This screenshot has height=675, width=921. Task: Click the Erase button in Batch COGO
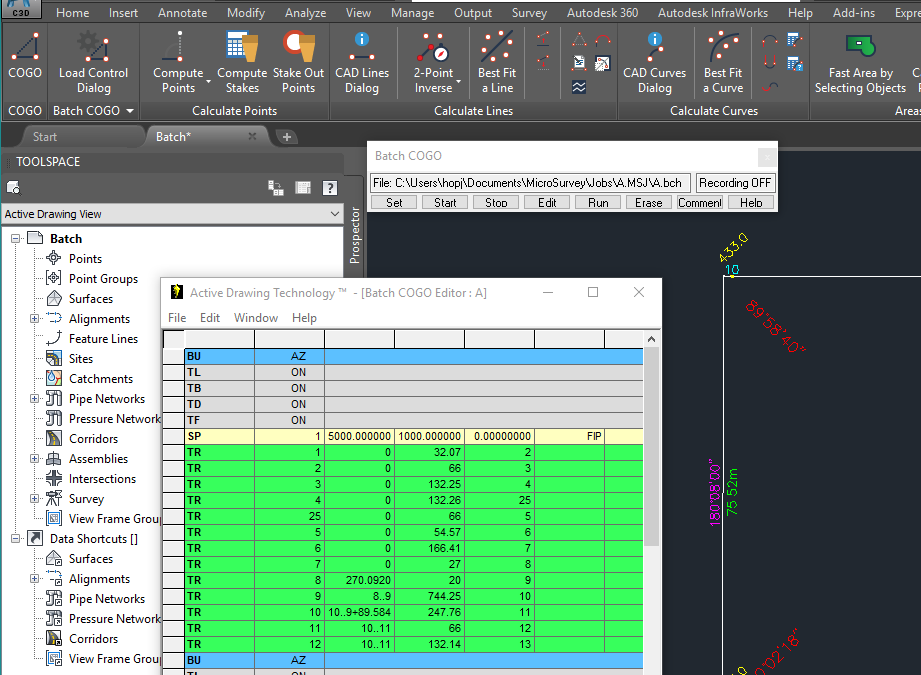pos(648,202)
